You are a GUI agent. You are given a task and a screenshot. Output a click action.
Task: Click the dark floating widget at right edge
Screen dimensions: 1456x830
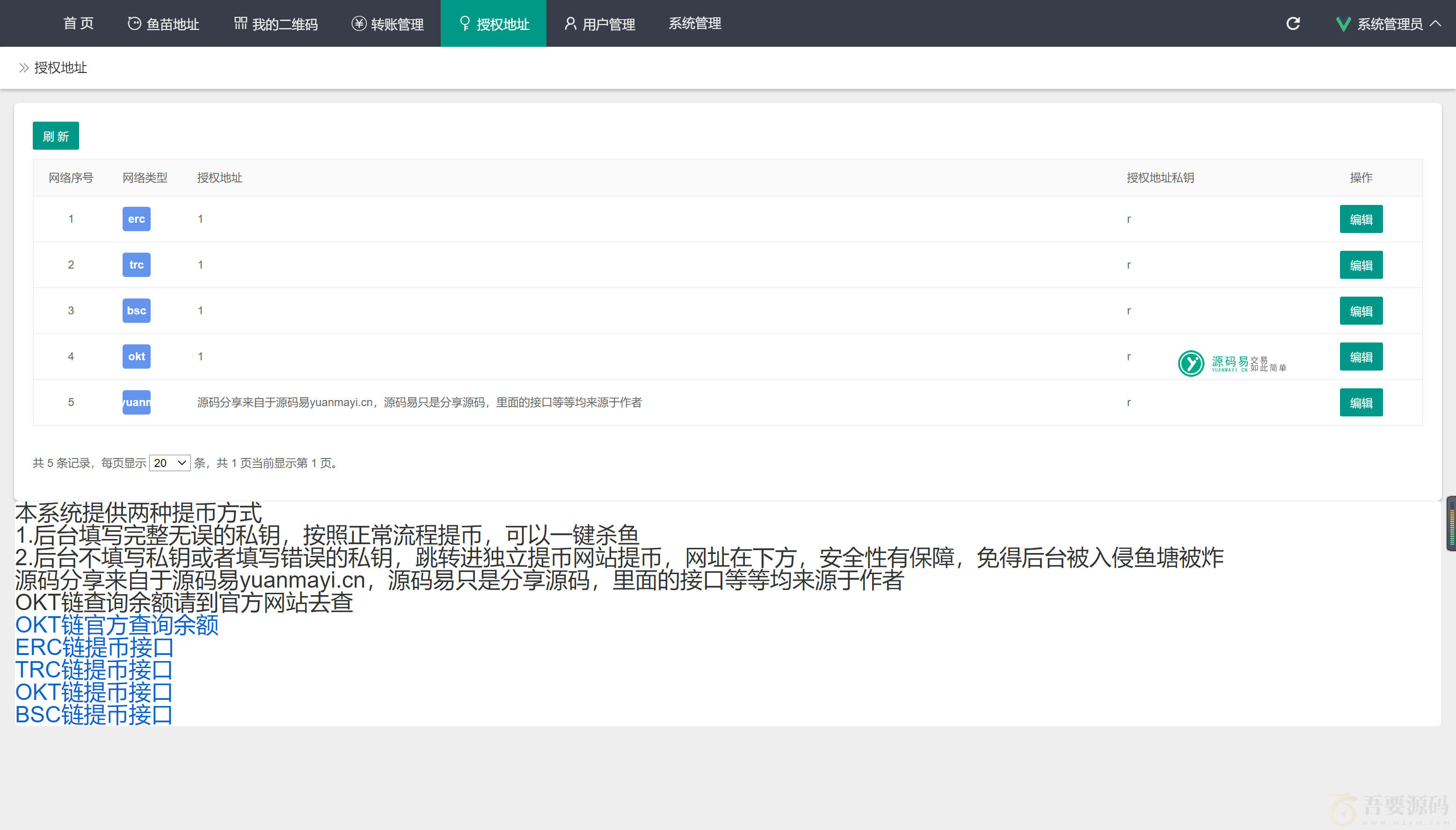[1451, 523]
